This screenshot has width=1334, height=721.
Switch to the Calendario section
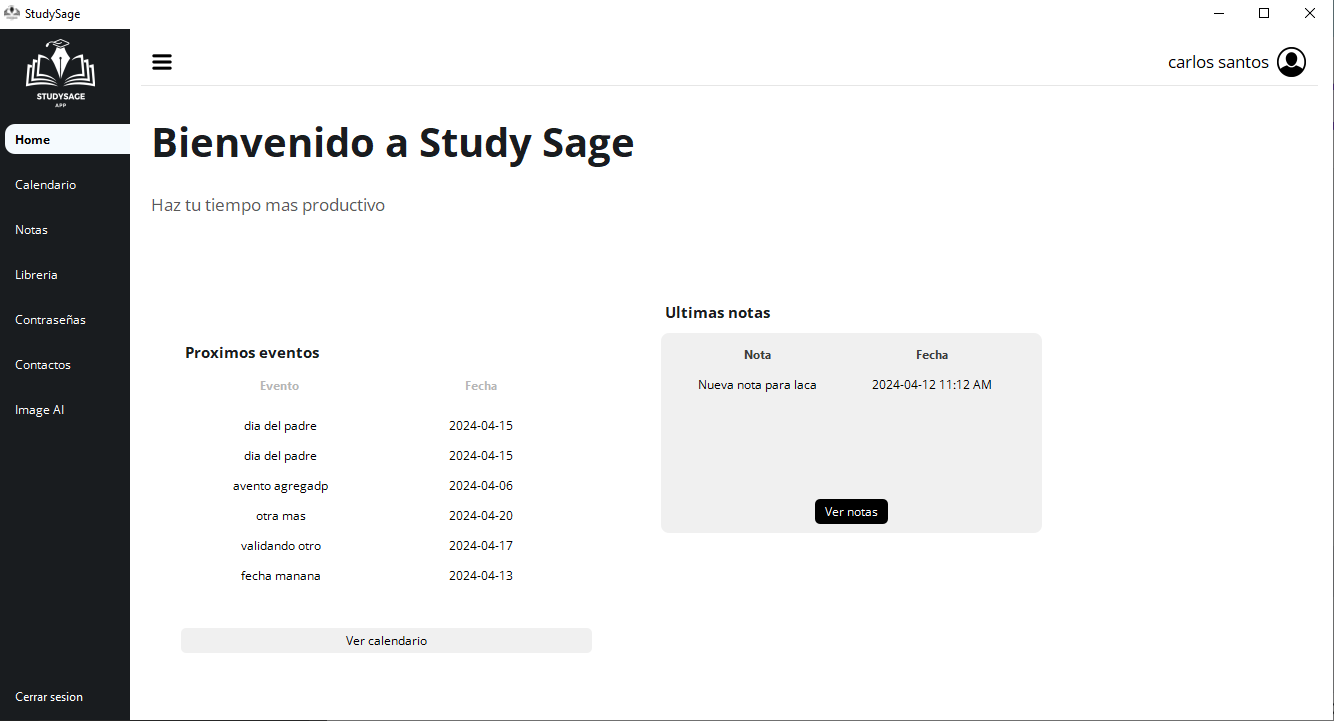(45, 184)
